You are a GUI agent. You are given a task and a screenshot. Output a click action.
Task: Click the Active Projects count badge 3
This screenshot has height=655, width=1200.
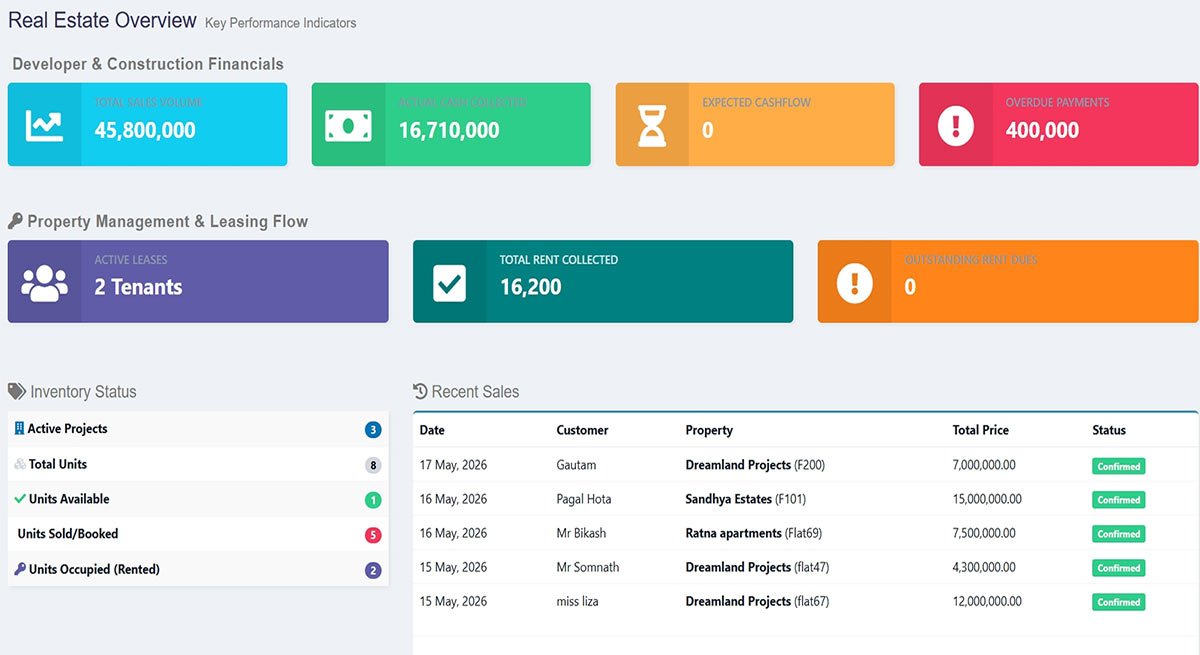tap(373, 430)
